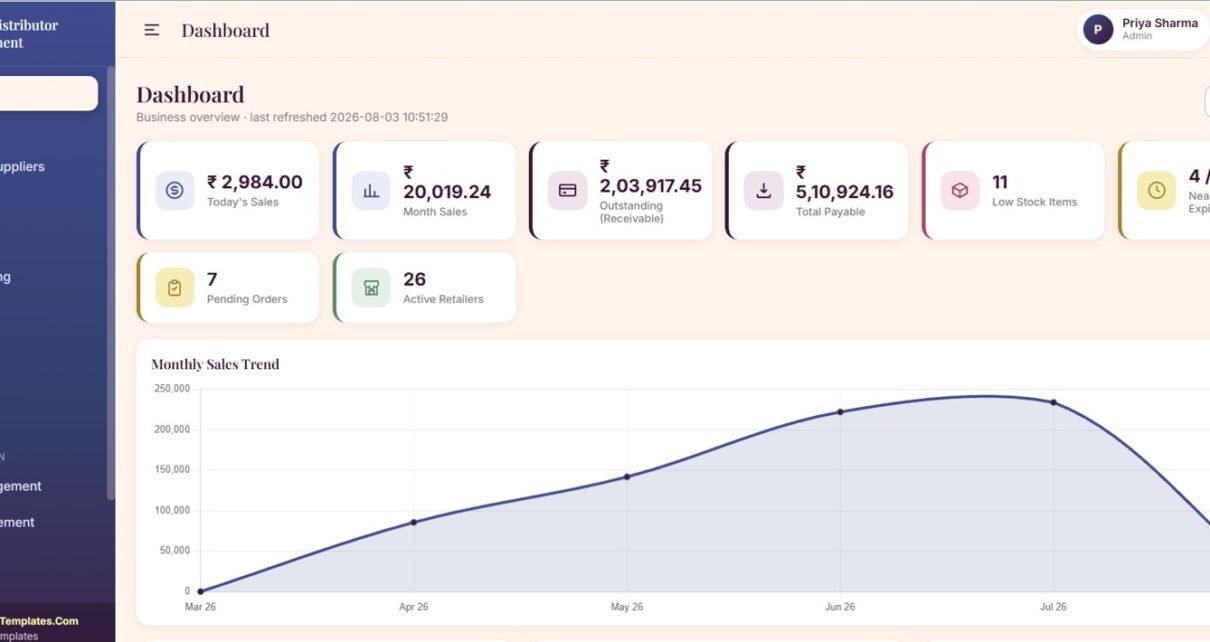1210x642 pixels.
Task: Select the highlighted active sidebar menu item
Action: click(48, 93)
